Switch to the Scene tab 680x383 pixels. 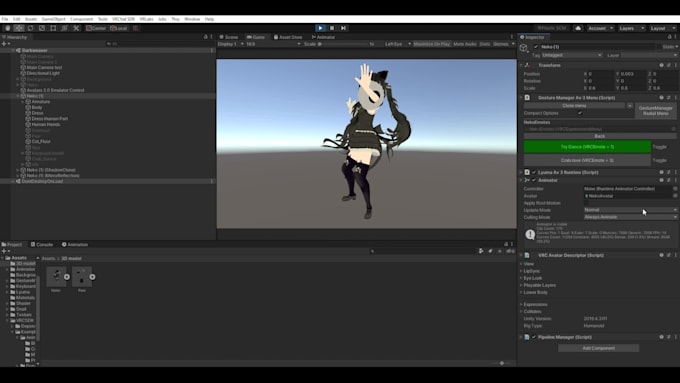click(229, 37)
